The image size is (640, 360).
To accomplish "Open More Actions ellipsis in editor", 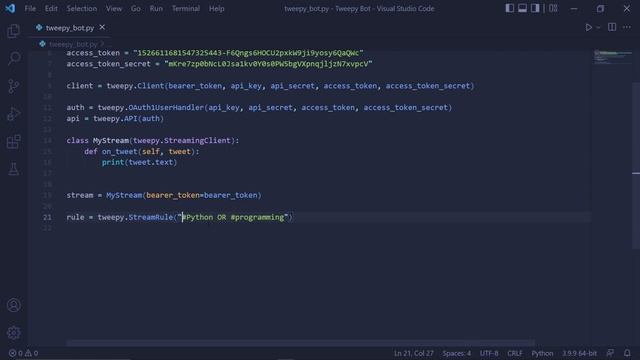I will [627, 27].
